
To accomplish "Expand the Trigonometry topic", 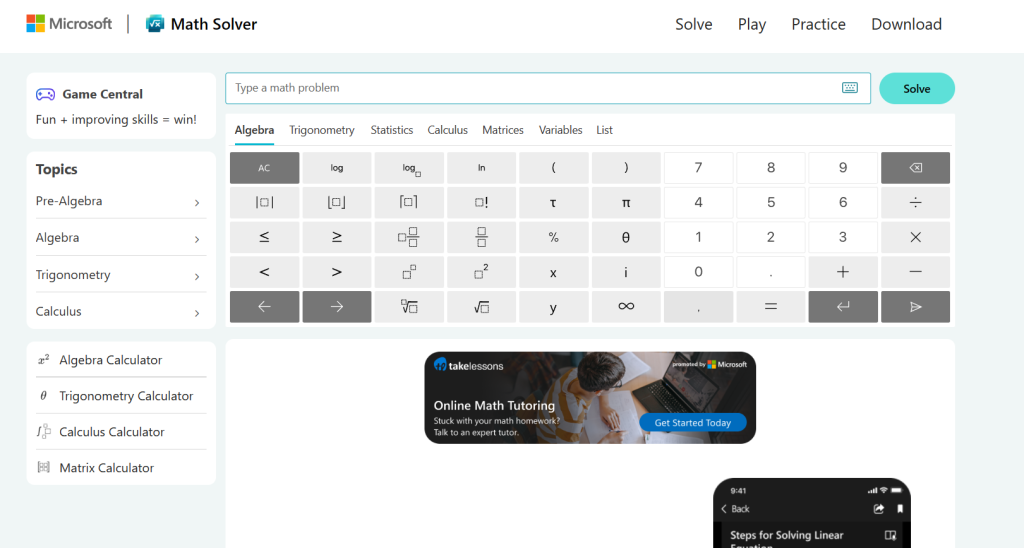I will 121,275.
